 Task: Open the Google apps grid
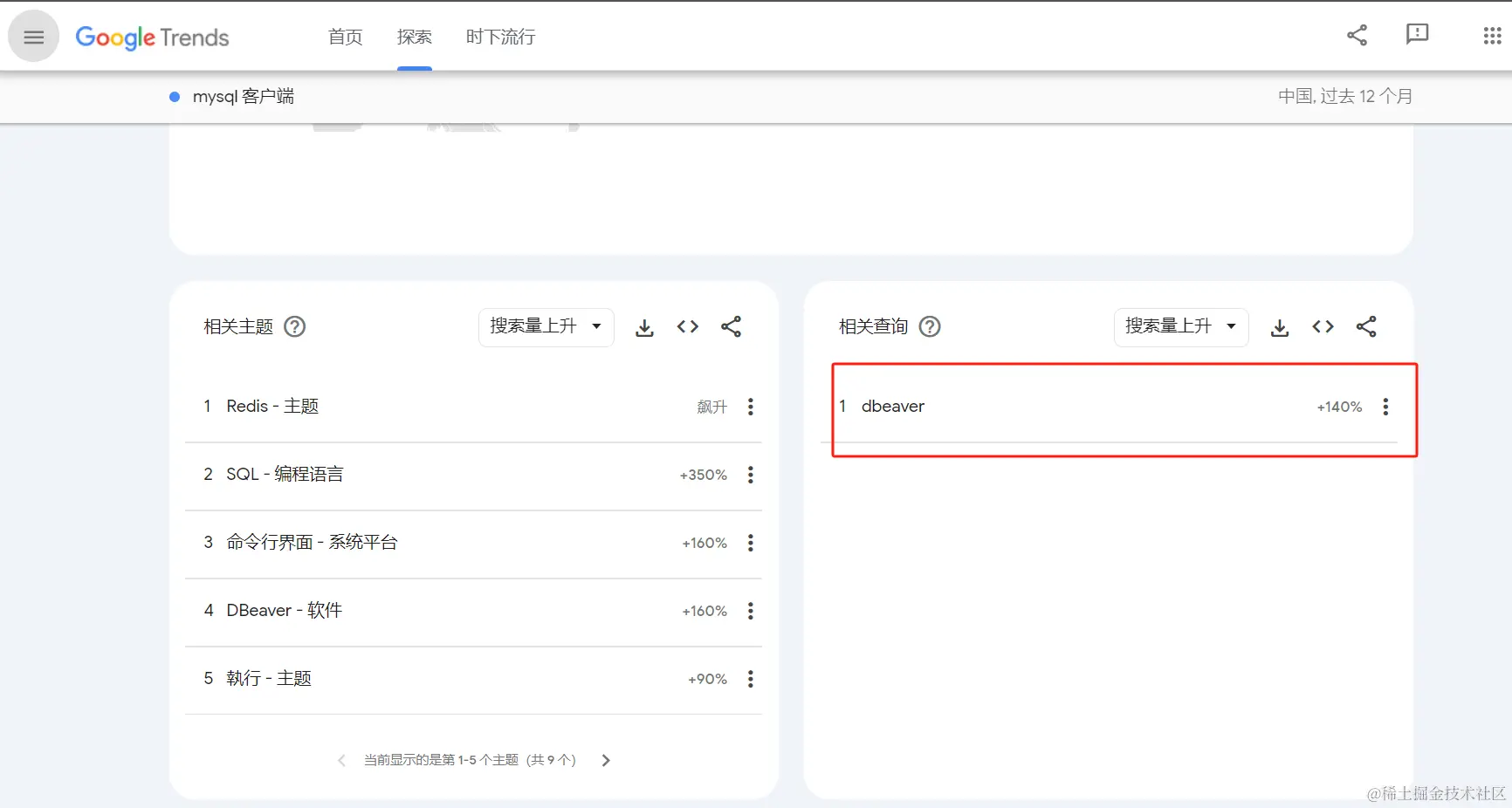1492,36
